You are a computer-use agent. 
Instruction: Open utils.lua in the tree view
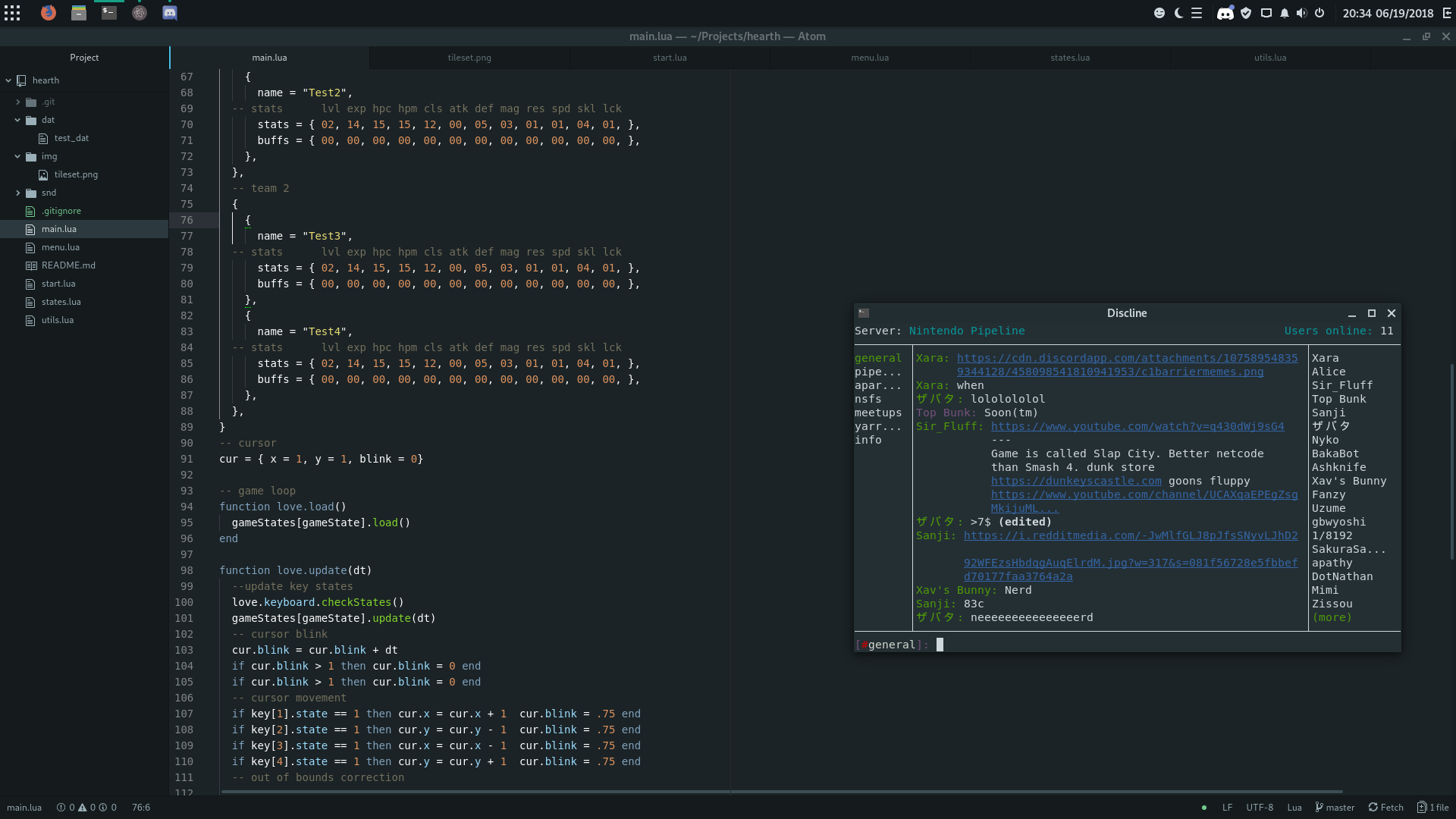coord(58,320)
